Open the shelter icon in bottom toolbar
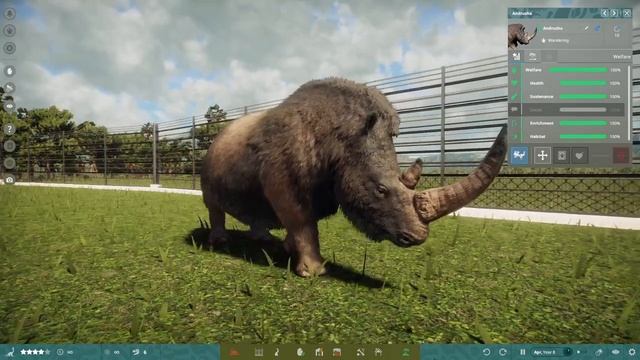Image resolution: width=640 pixels, height=360 pixels. click(x=378, y=352)
